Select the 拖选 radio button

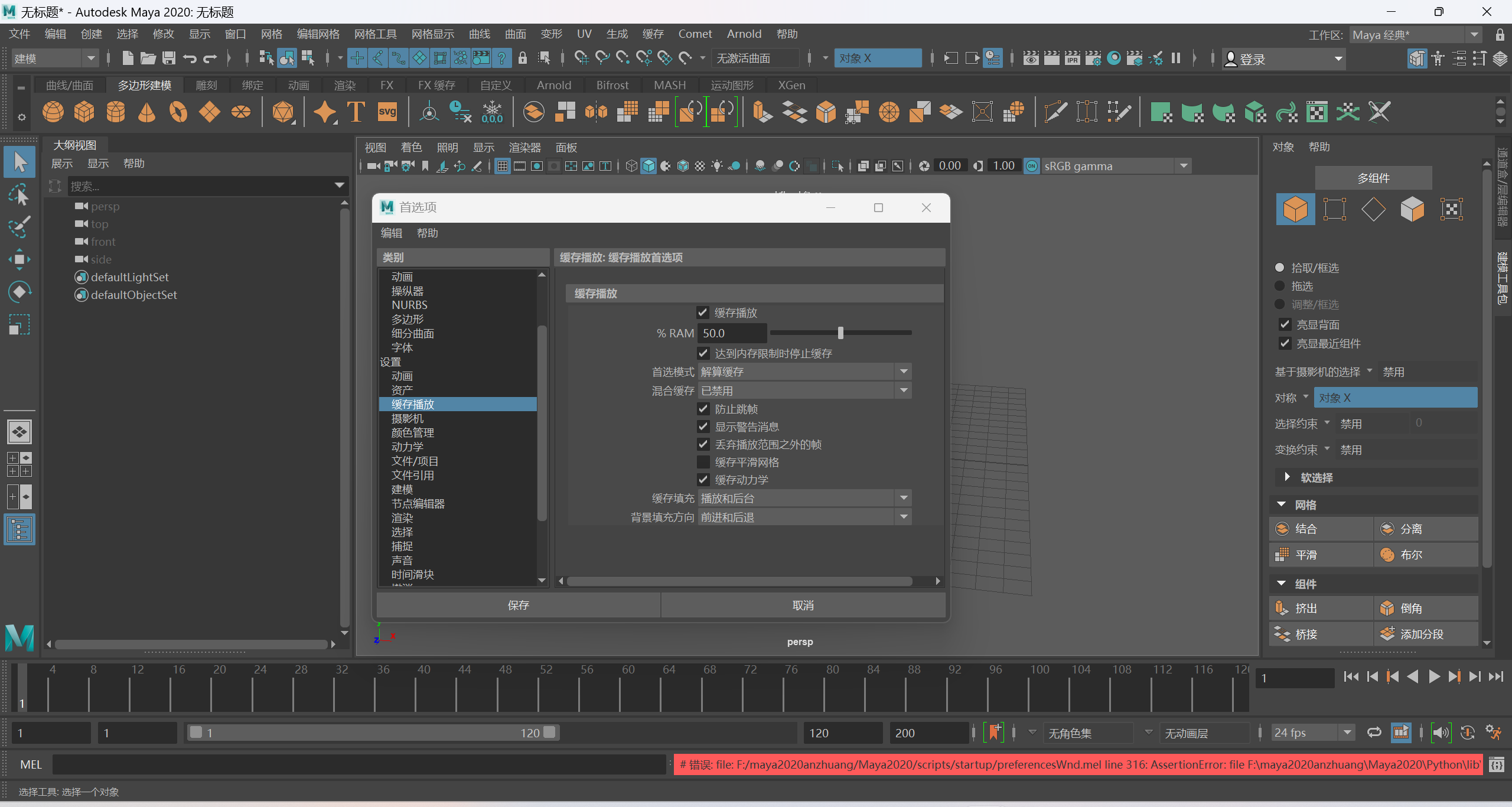click(1279, 286)
